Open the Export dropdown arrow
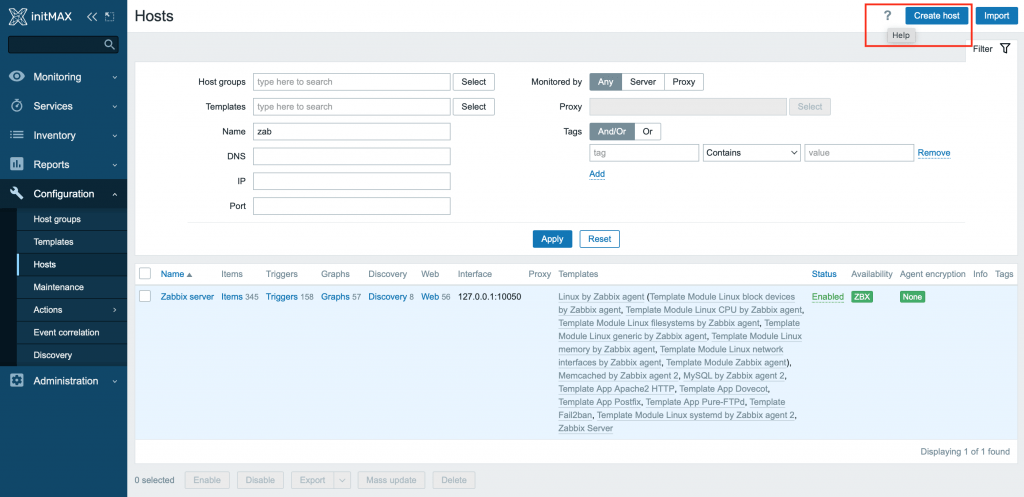The height and width of the screenshot is (497, 1024). pyautogui.click(x=342, y=480)
